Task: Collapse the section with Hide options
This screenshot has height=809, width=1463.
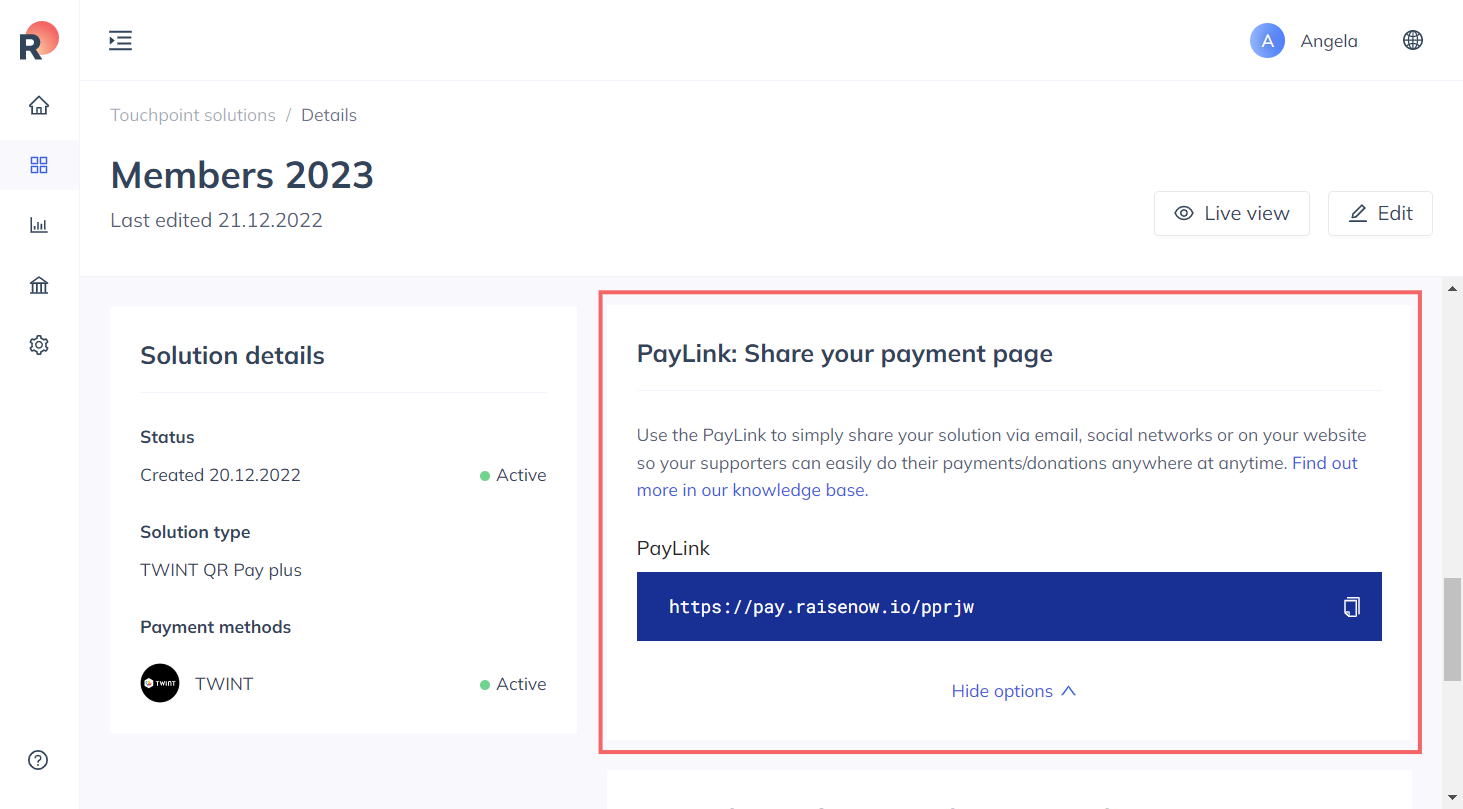Action: coord(1013,691)
